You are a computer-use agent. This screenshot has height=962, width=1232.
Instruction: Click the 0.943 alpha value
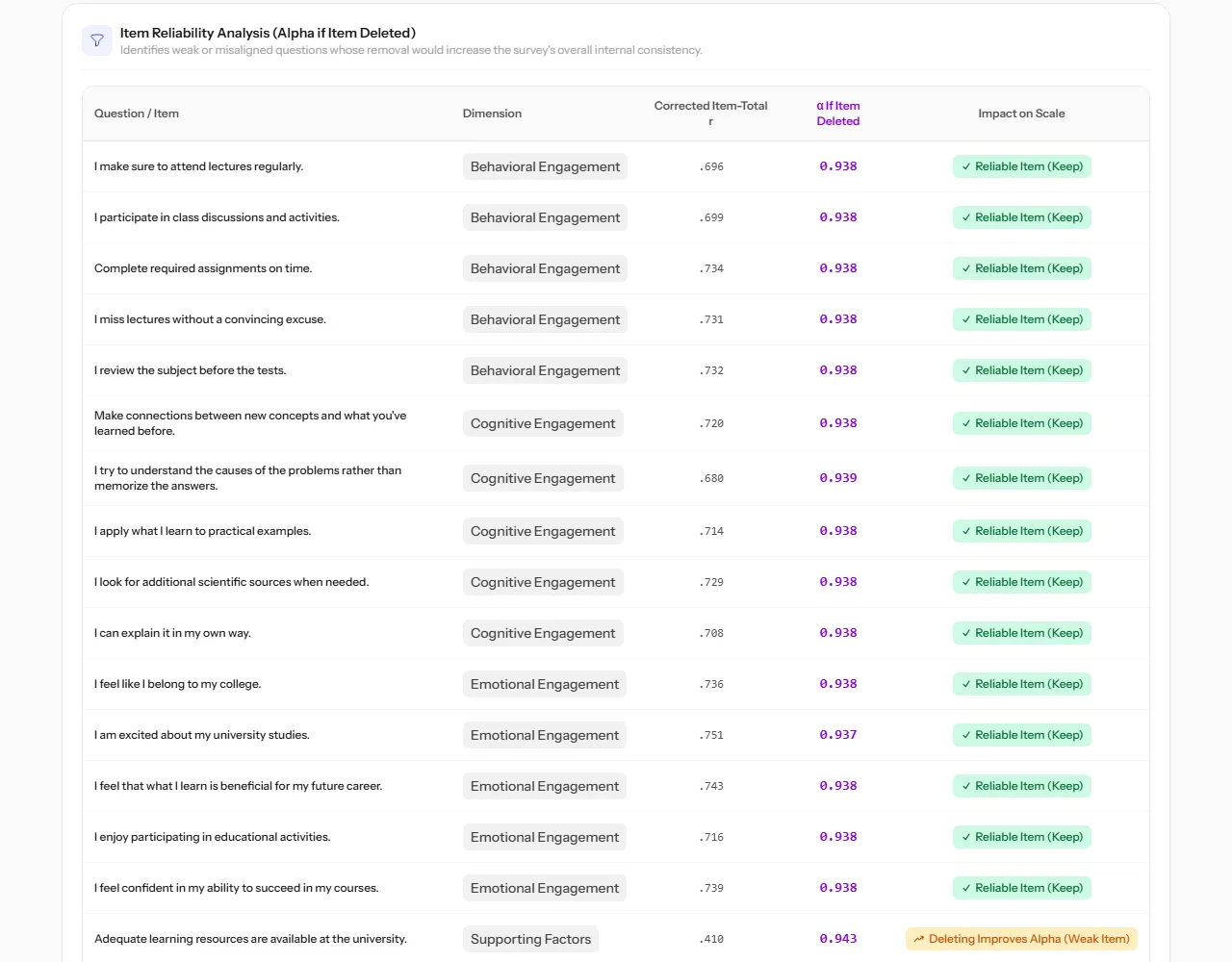pyautogui.click(x=838, y=939)
